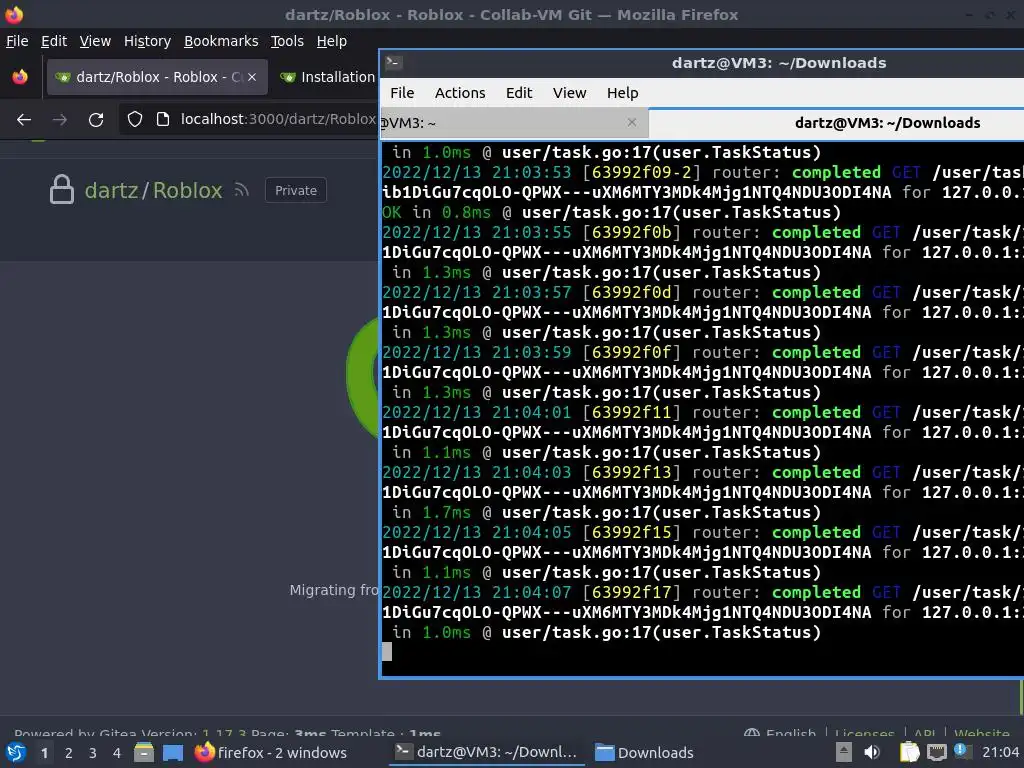1024x768 pixels.
Task: Open Firefox History menu
Action: [x=147, y=41]
